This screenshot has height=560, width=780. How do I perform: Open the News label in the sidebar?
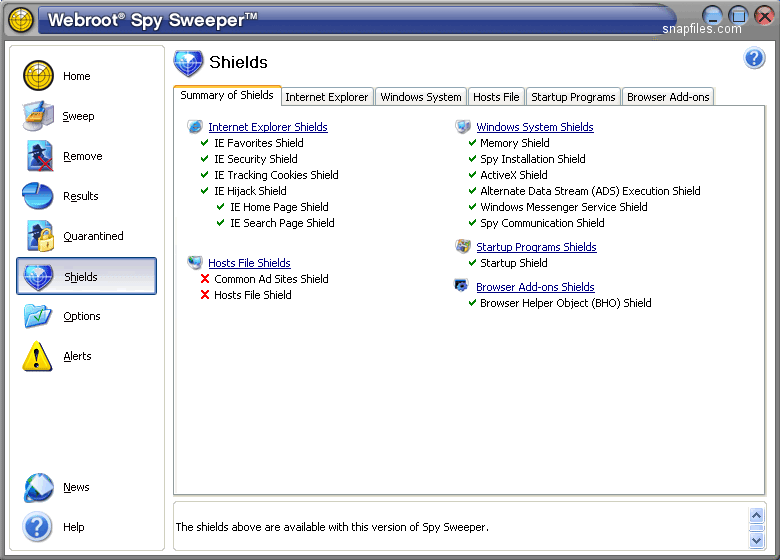coord(76,487)
